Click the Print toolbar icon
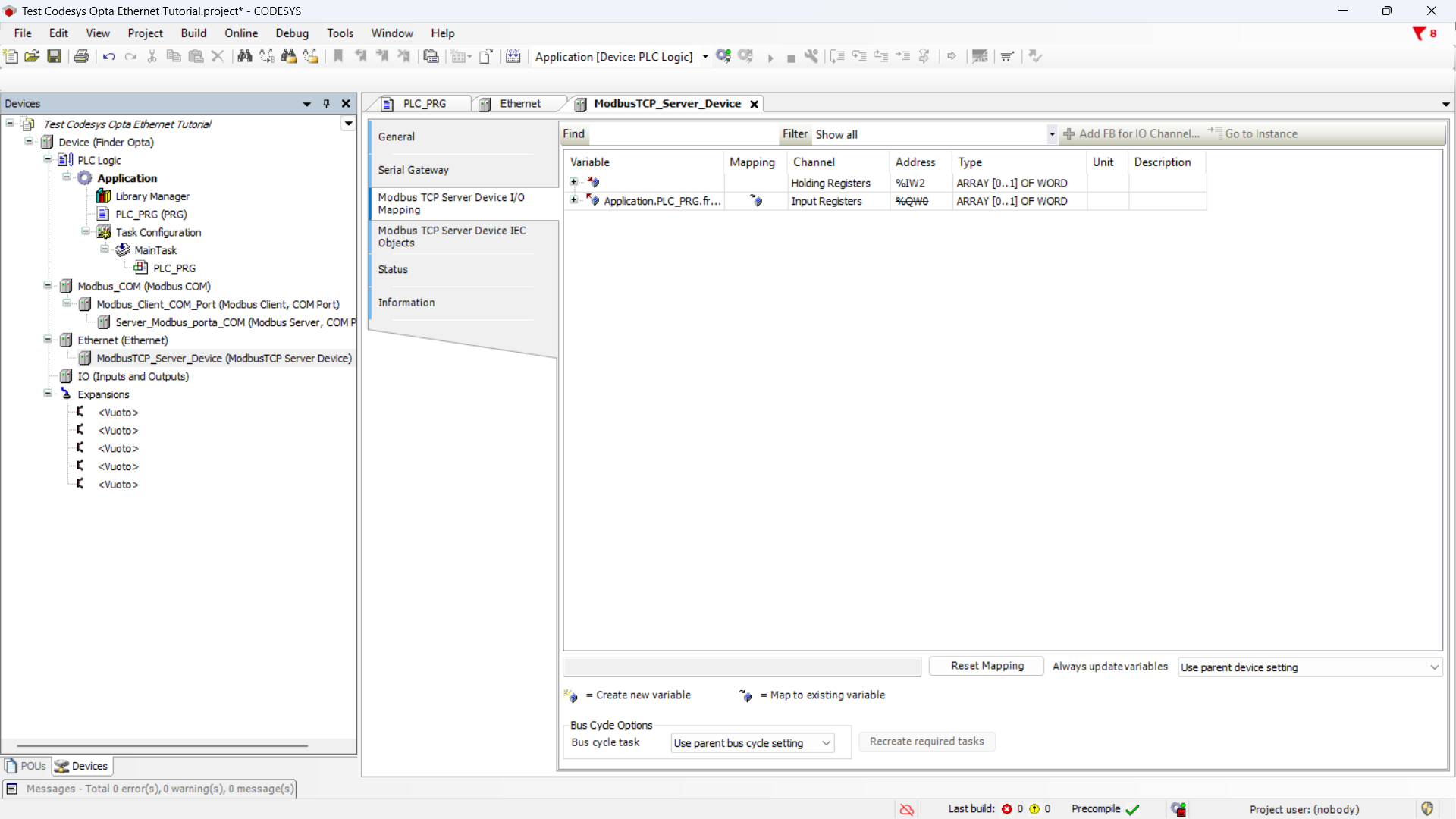This screenshot has height=819, width=1456. pos(81,56)
